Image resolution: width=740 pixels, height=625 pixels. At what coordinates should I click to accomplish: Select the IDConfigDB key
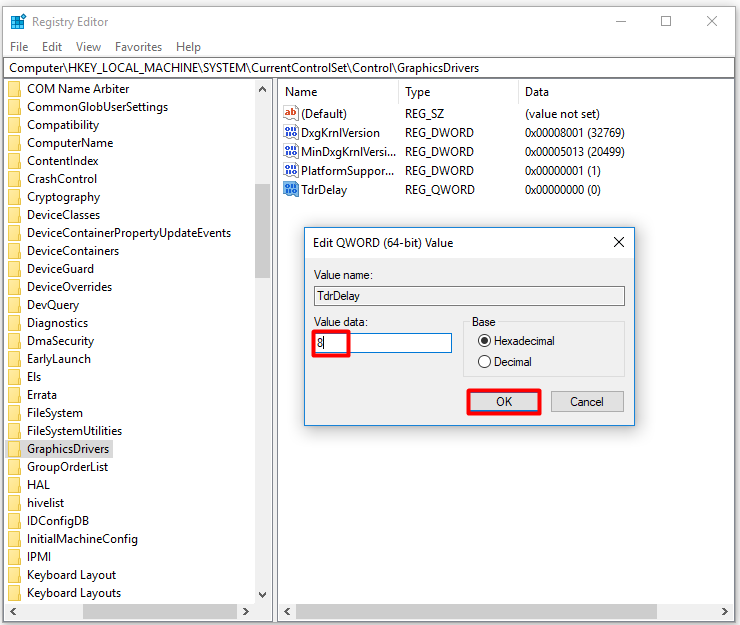point(58,521)
